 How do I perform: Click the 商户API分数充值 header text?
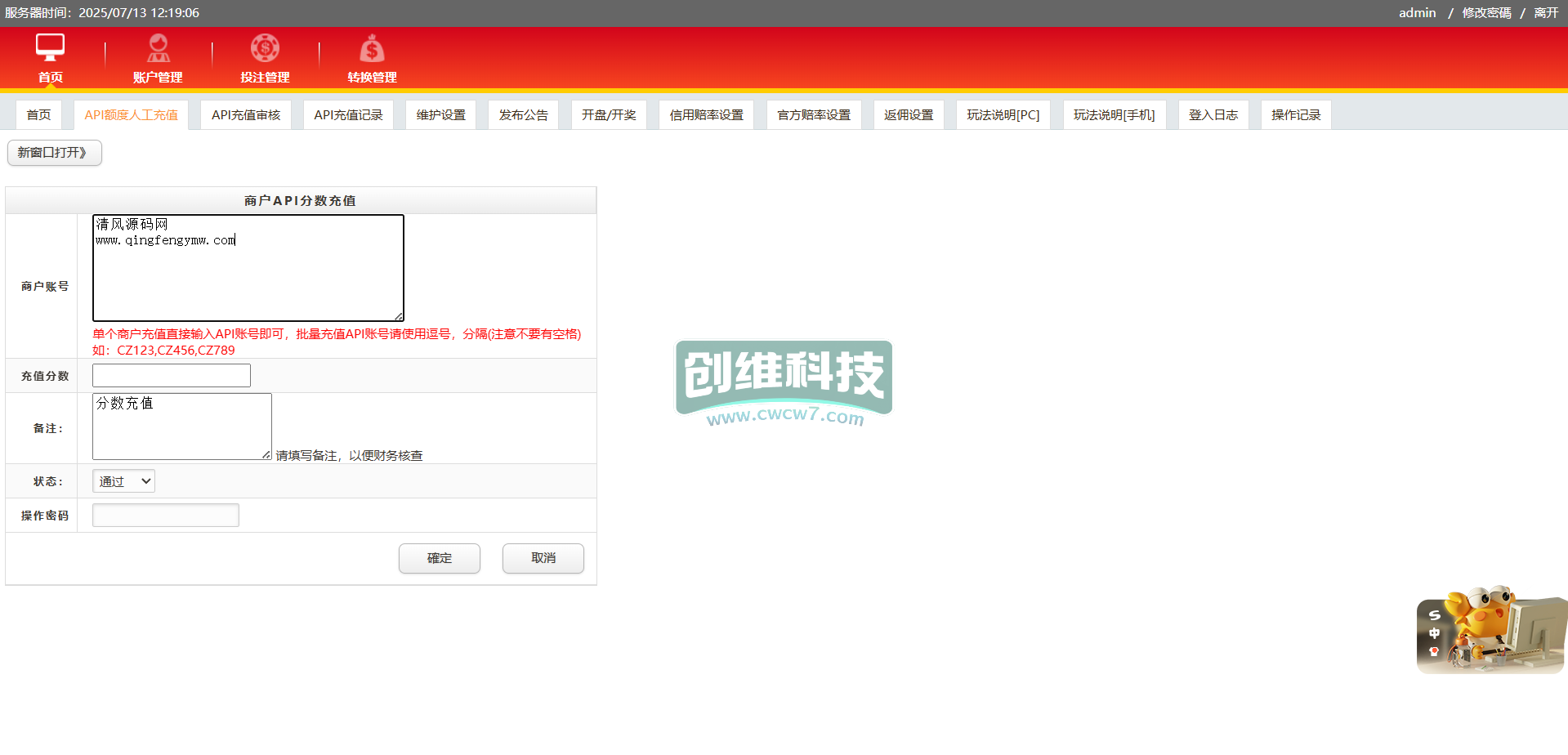click(x=300, y=201)
